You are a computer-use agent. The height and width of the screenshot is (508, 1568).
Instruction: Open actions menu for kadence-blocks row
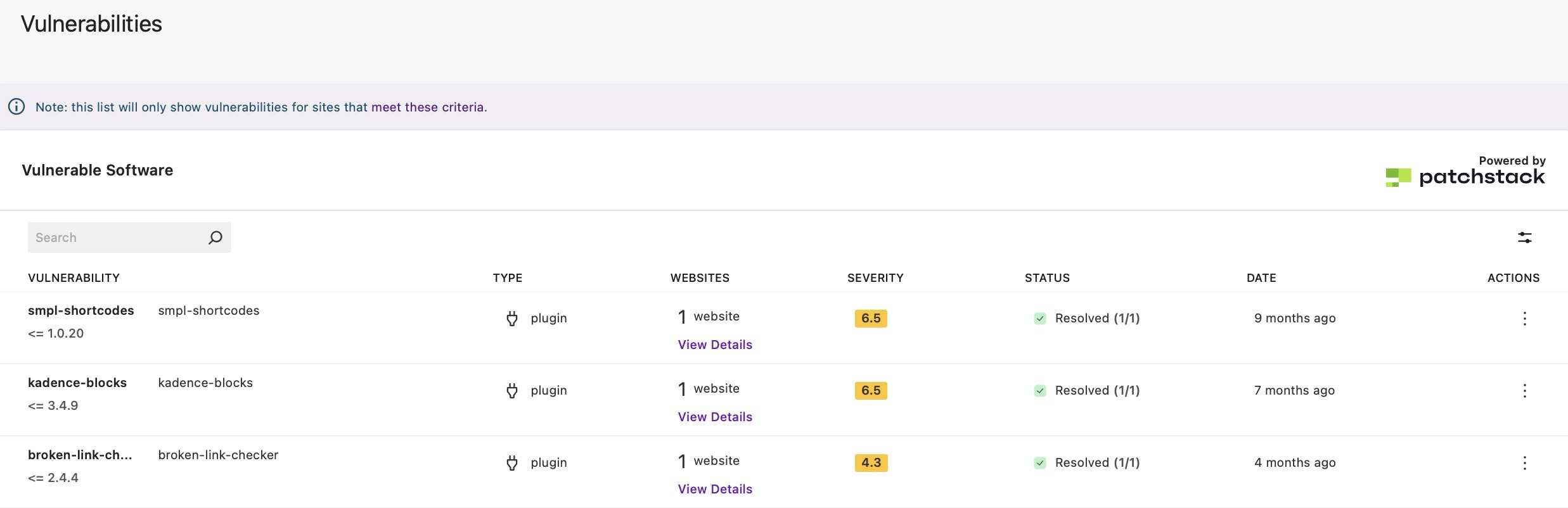pos(1524,391)
